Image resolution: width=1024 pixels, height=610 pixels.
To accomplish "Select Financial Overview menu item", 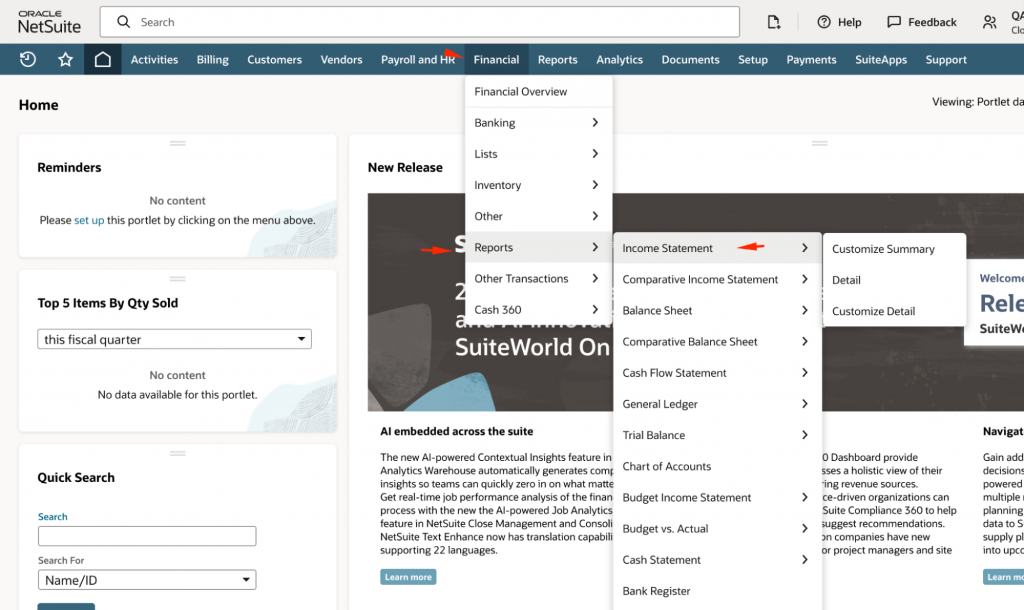I will click(x=520, y=92).
